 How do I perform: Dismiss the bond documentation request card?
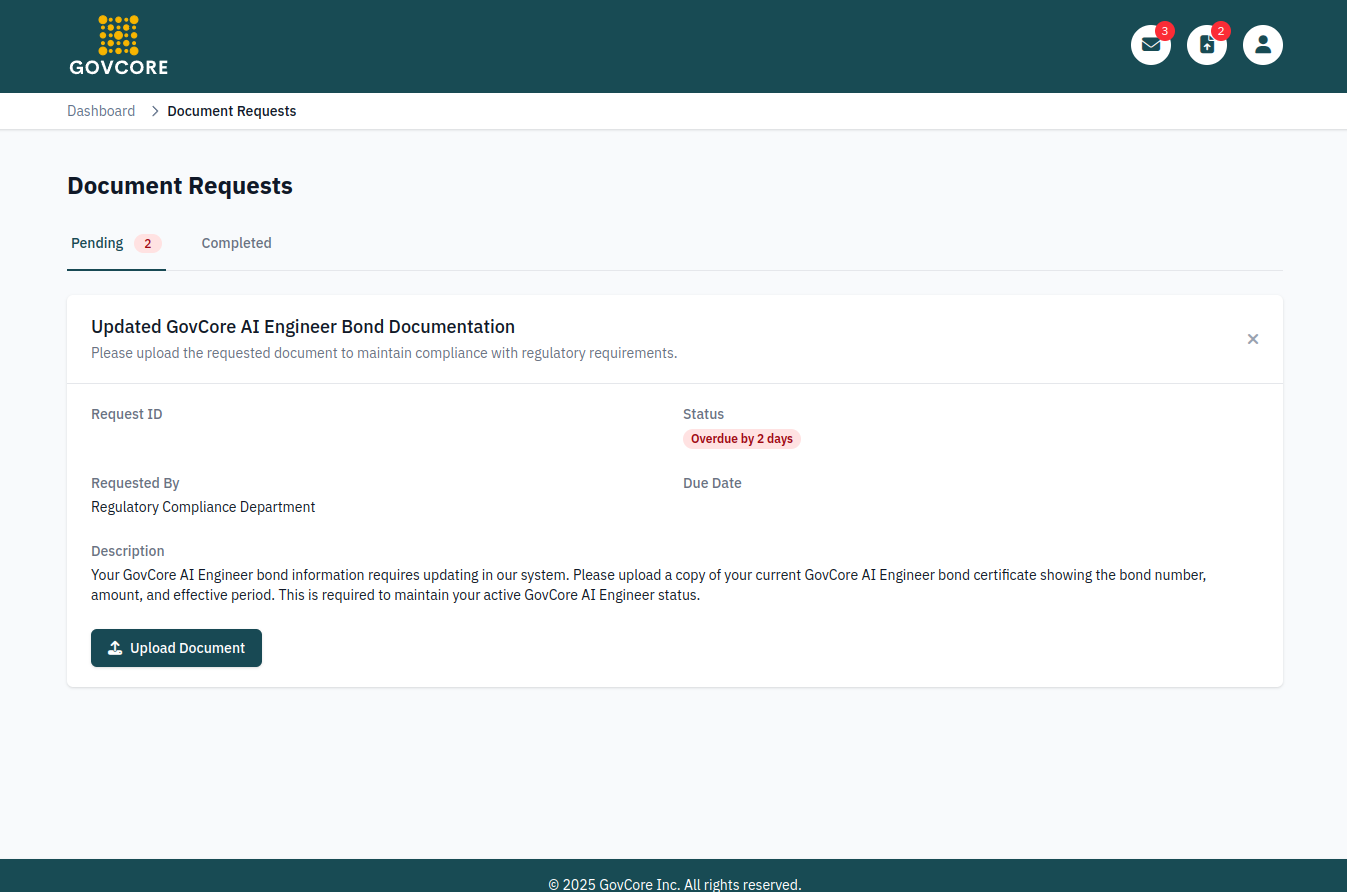1252,339
